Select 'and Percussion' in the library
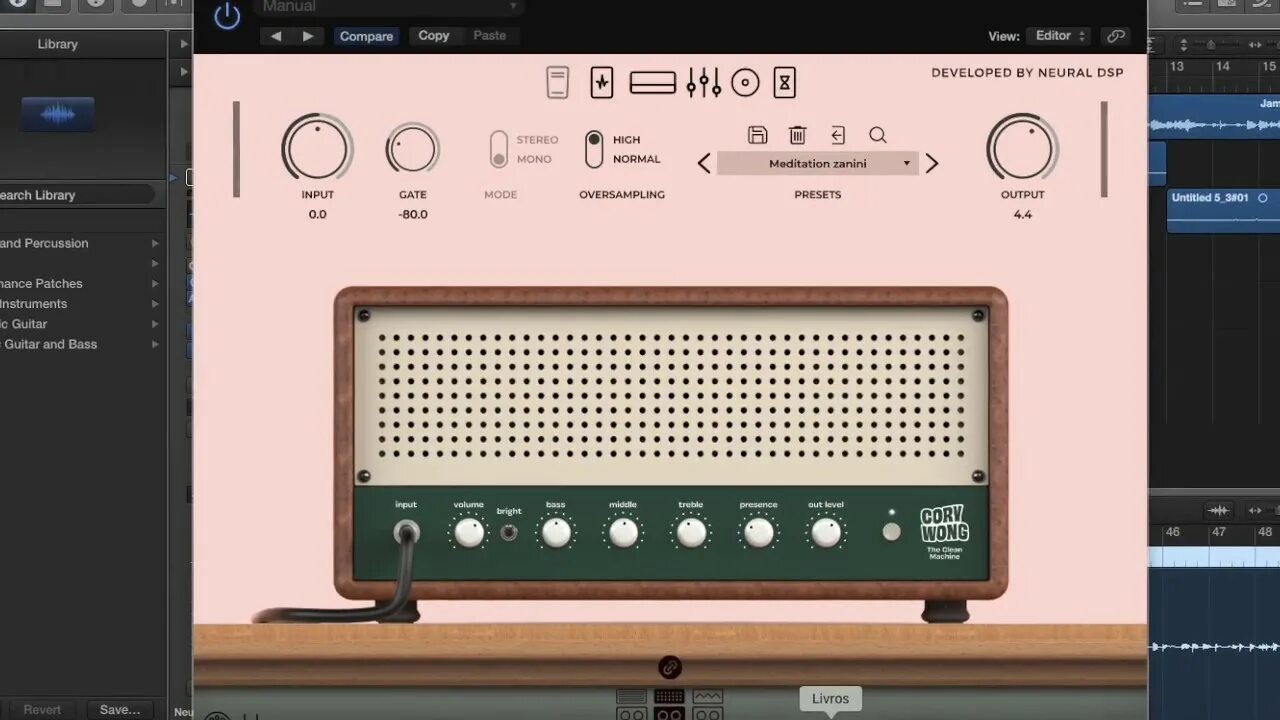Image resolution: width=1280 pixels, height=720 pixels. [44, 243]
